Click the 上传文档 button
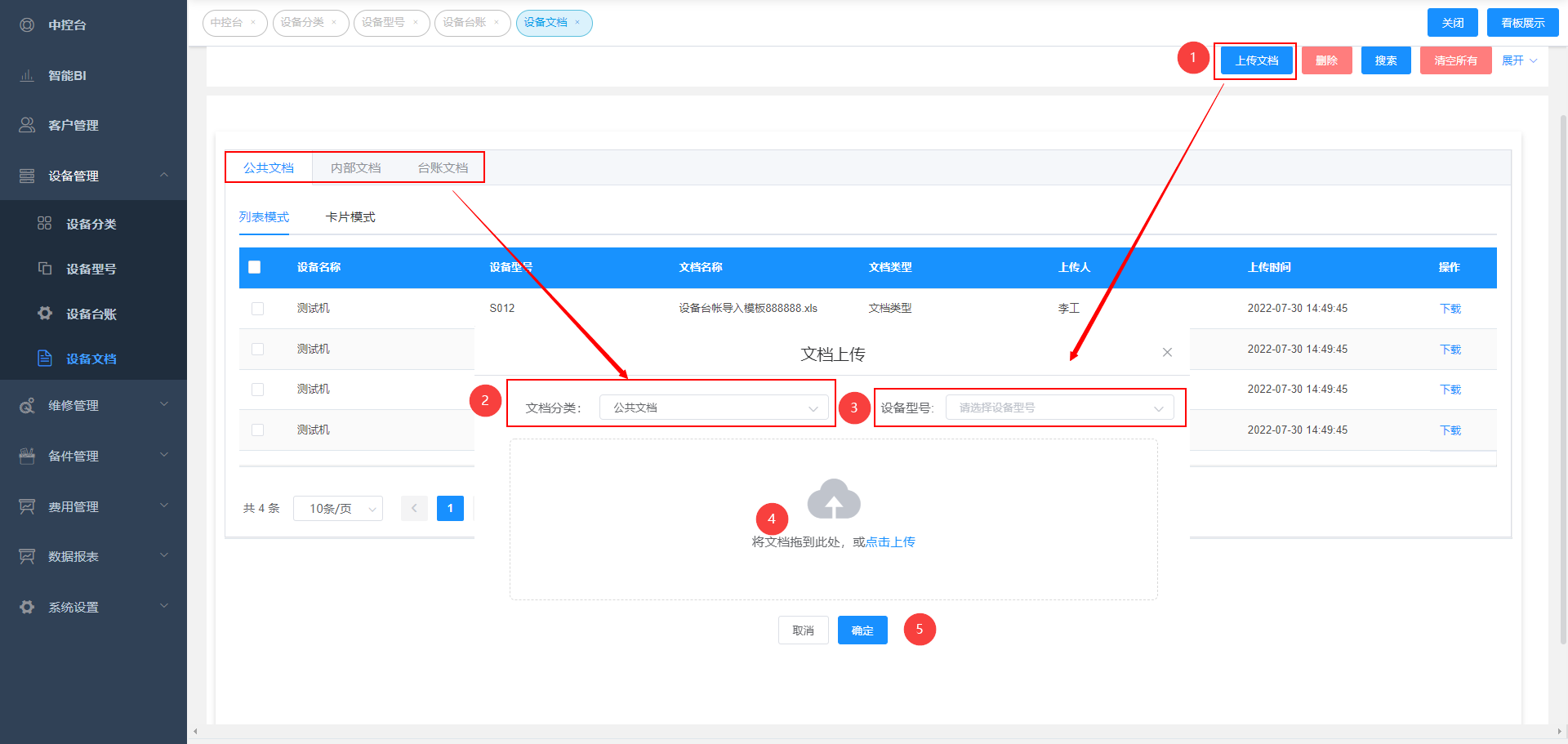 (x=1256, y=60)
